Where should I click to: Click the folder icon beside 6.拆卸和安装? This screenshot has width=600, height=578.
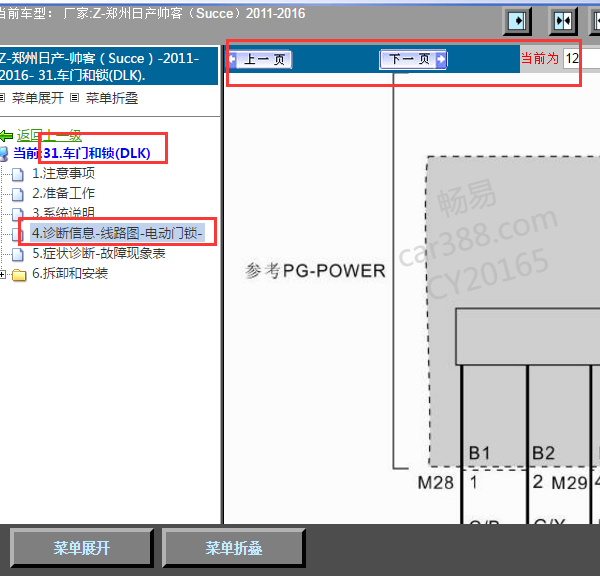[x=19, y=275]
